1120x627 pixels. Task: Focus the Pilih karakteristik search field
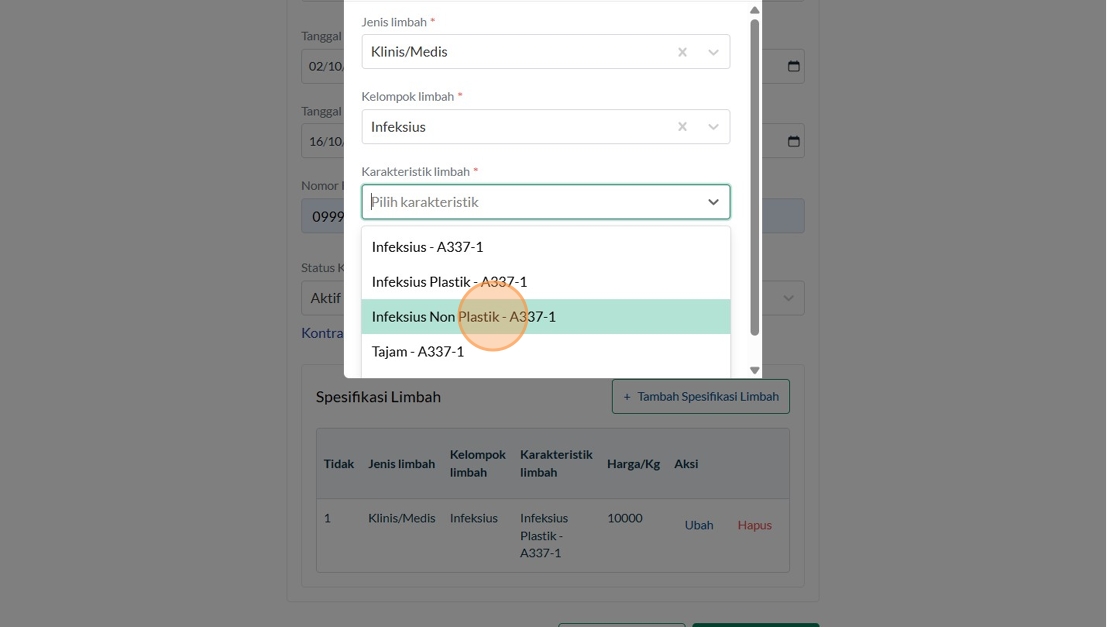pos(530,202)
